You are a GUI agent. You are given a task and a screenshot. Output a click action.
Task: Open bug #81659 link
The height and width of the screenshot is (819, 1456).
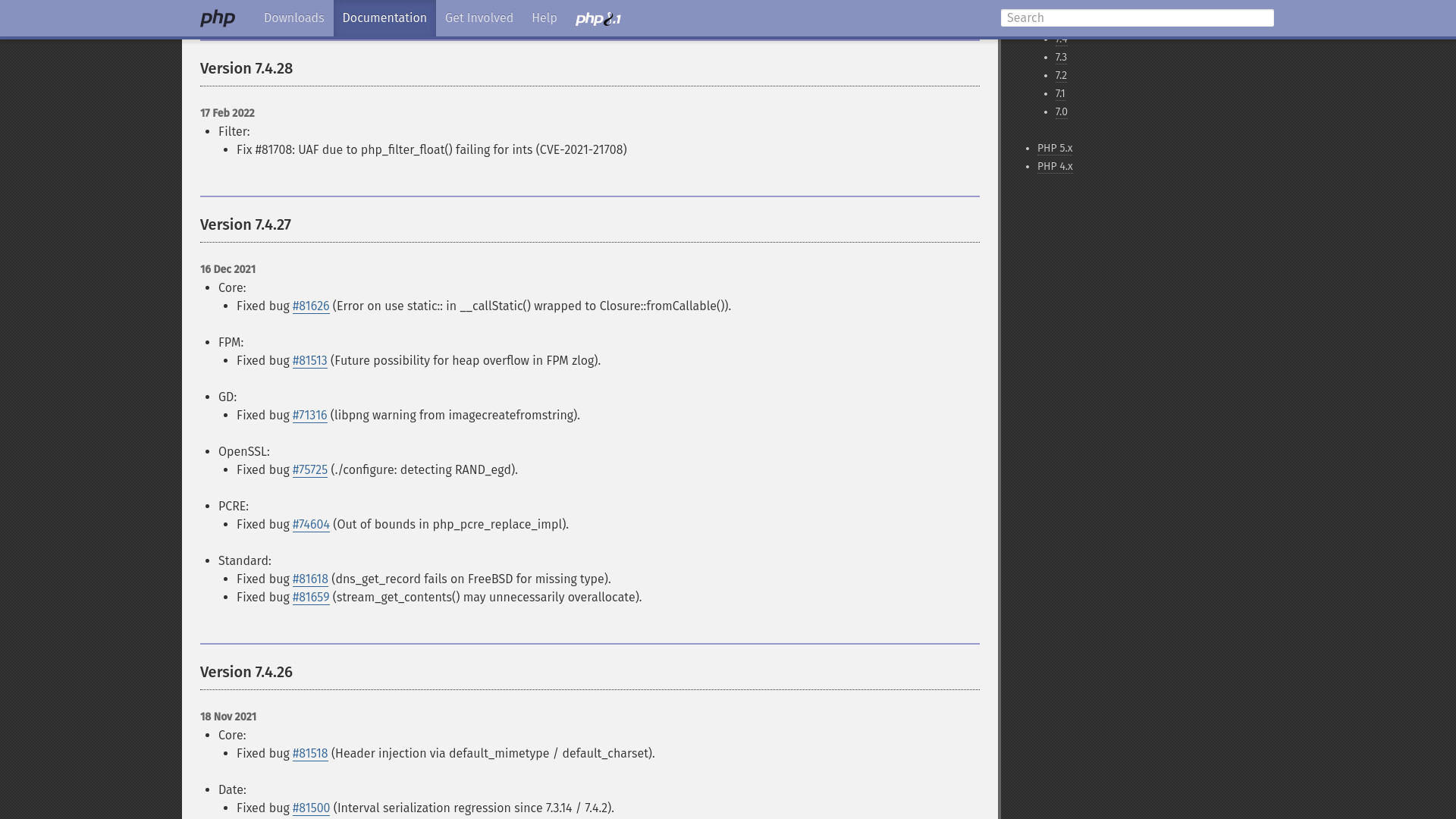tap(311, 598)
